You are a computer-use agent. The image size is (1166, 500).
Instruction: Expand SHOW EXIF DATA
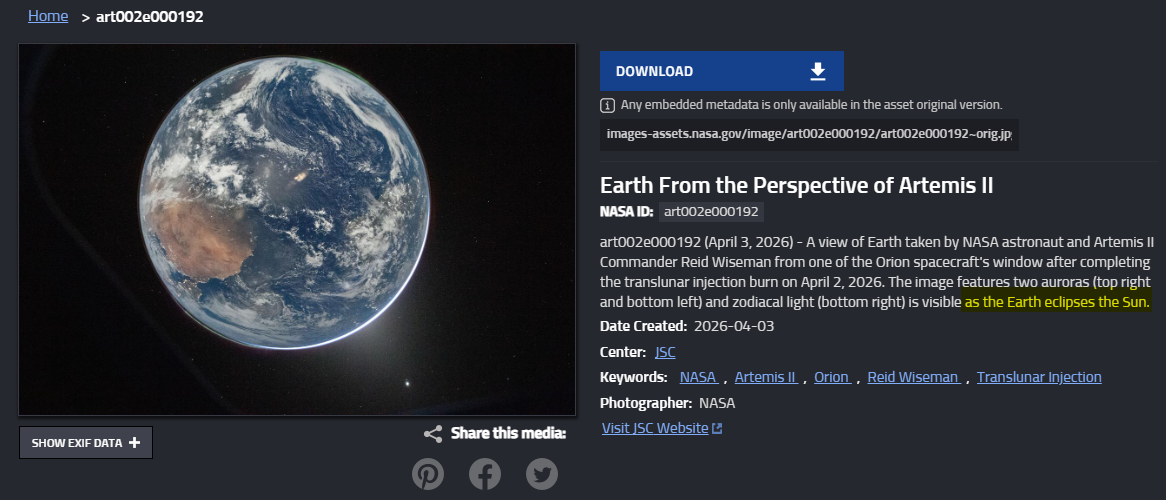[x=86, y=443]
